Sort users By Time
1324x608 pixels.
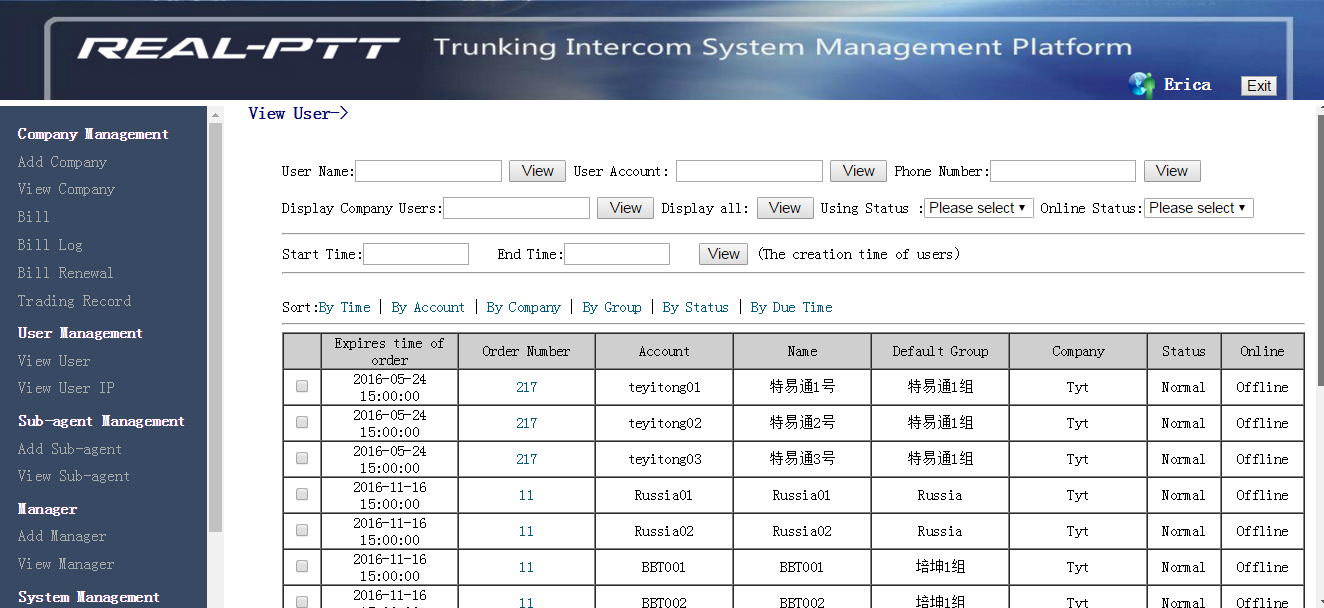pyautogui.click(x=345, y=307)
